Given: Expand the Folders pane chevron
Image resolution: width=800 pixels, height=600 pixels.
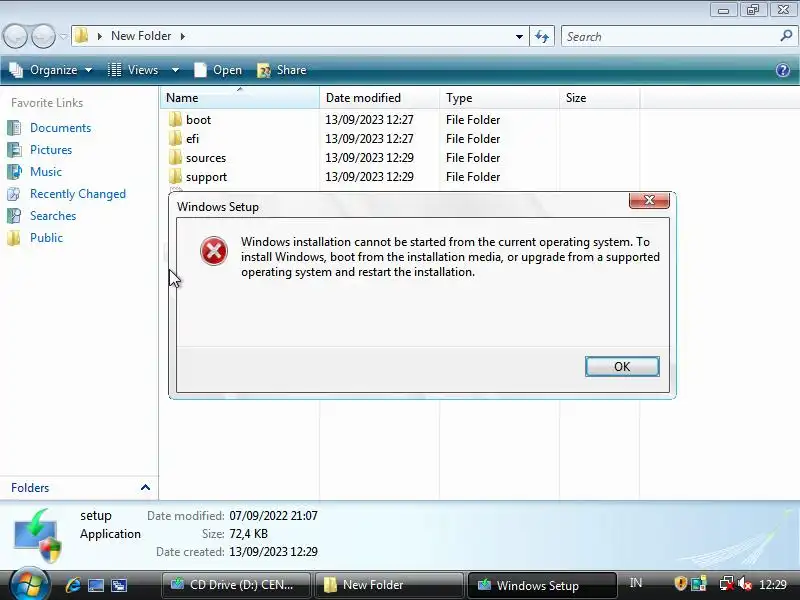Looking at the screenshot, I should click(145, 487).
